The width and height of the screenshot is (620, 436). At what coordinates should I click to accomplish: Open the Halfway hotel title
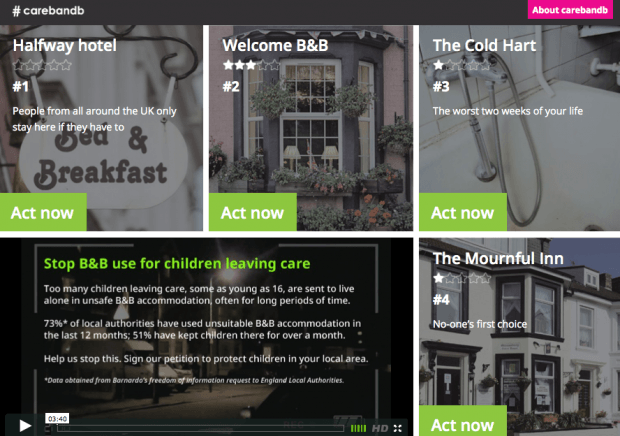[65, 45]
